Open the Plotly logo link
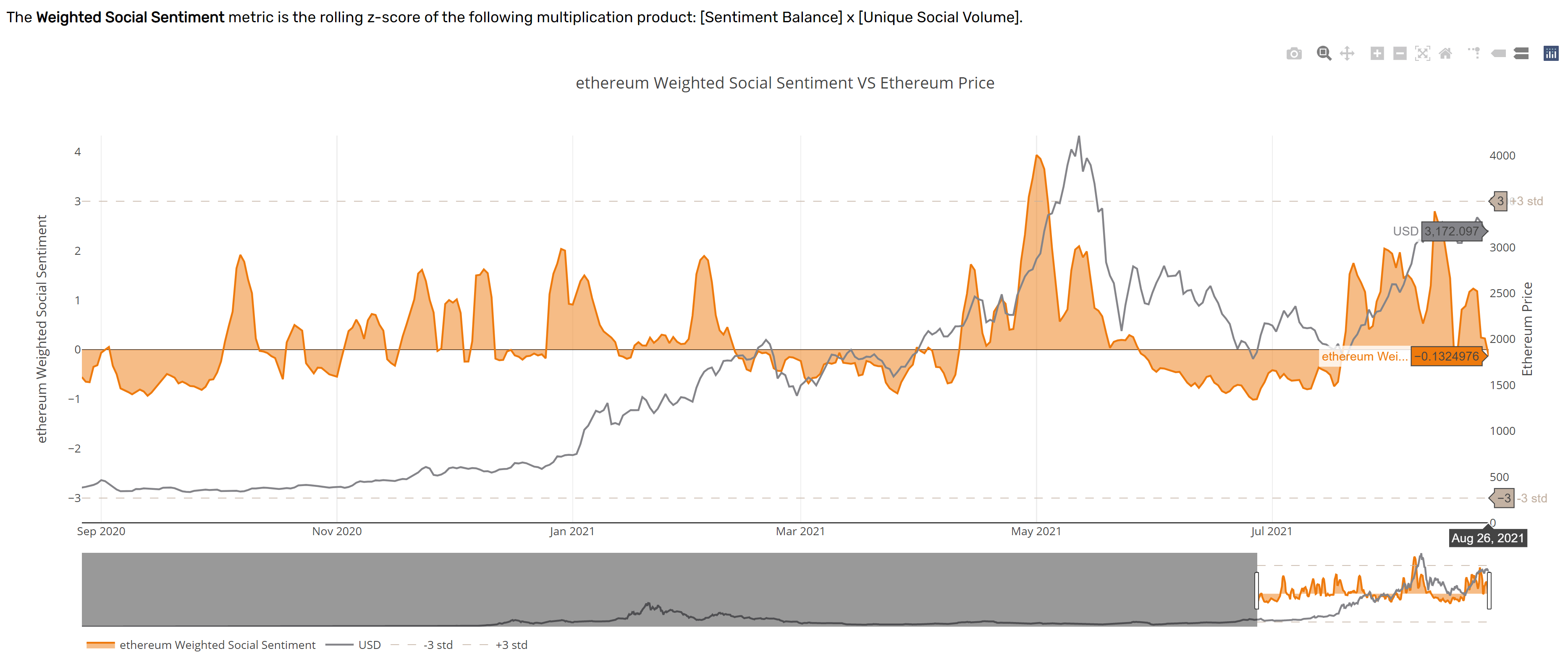This screenshot has width=1568, height=659. [1551, 54]
